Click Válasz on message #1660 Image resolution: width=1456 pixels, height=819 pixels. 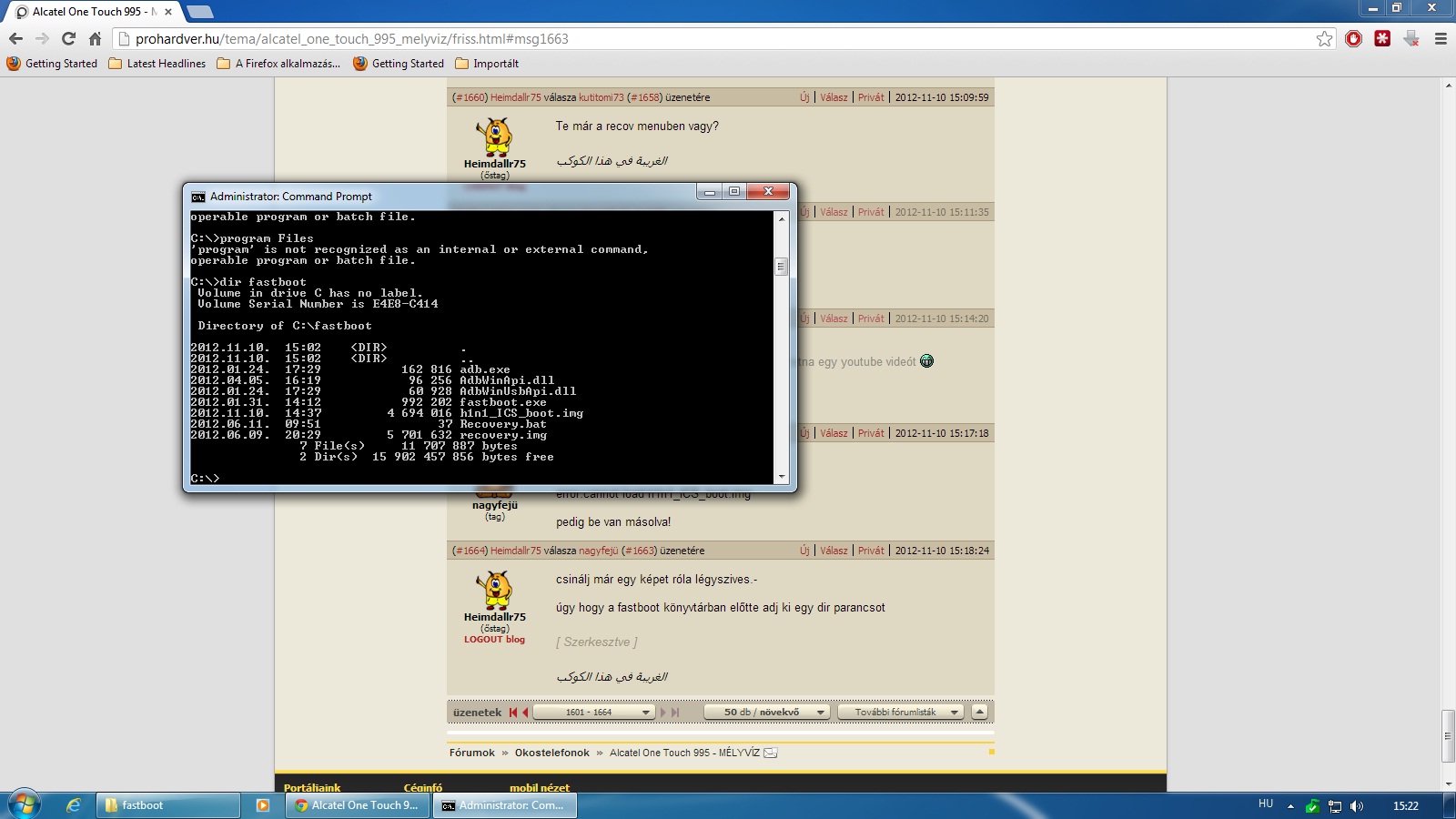coord(834,97)
